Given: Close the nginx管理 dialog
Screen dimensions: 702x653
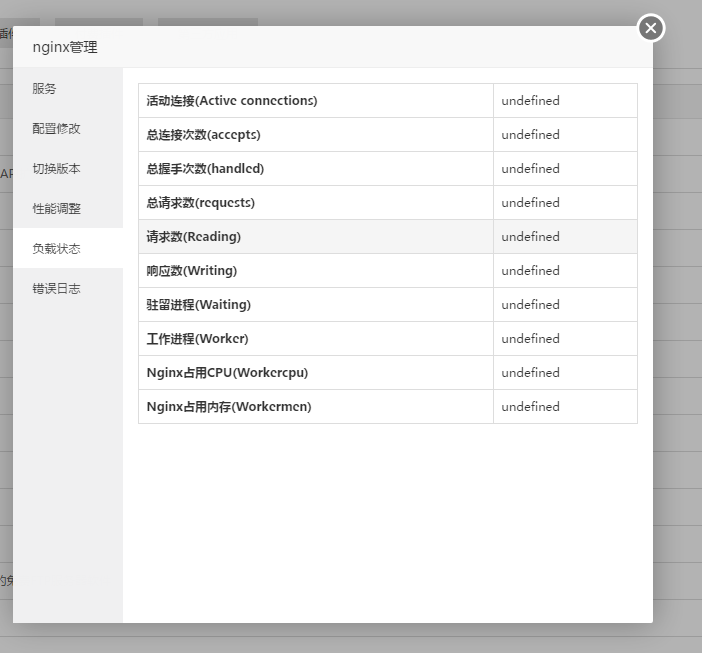Looking at the screenshot, I should click(x=651, y=28).
